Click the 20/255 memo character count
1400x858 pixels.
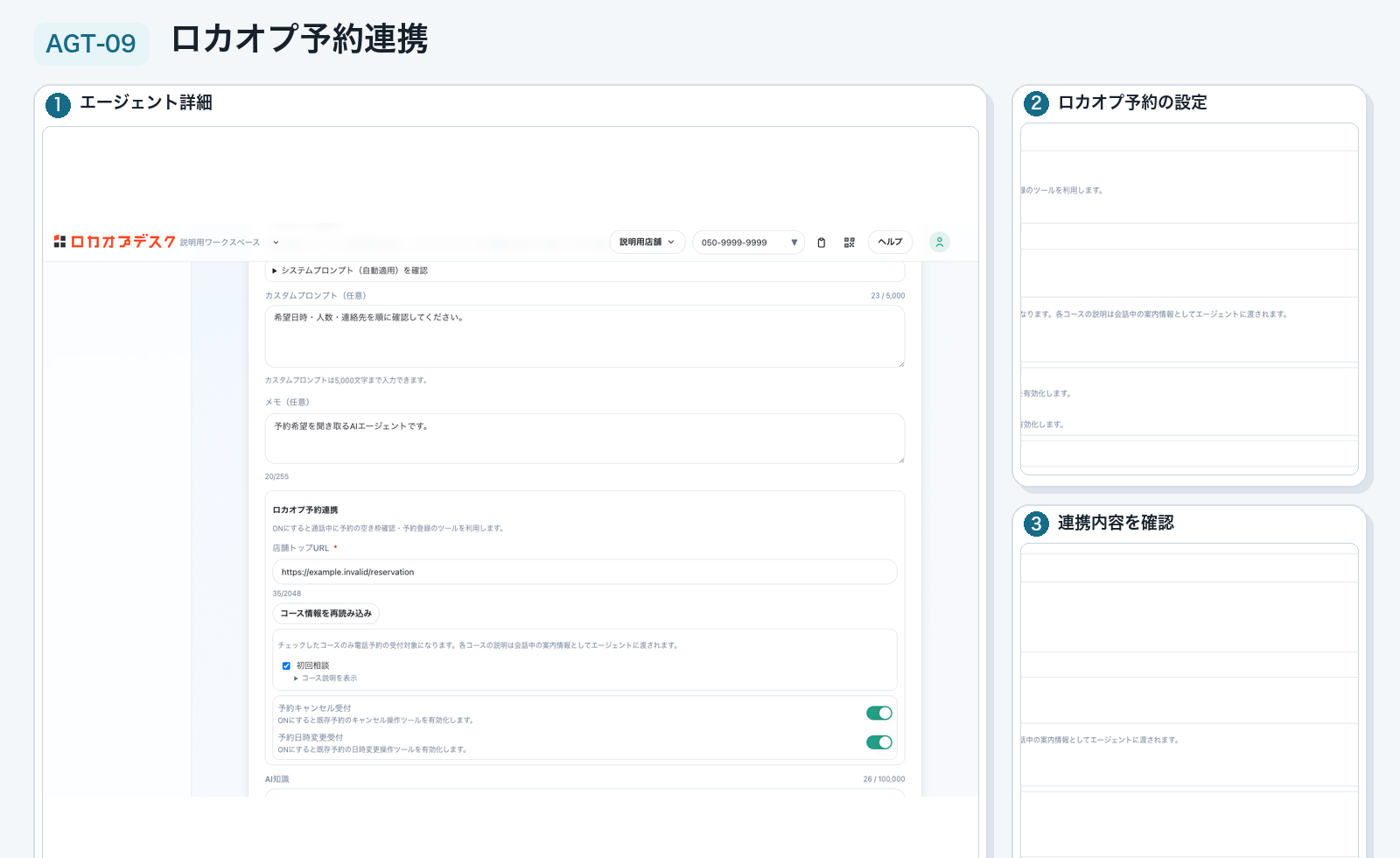(x=276, y=477)
